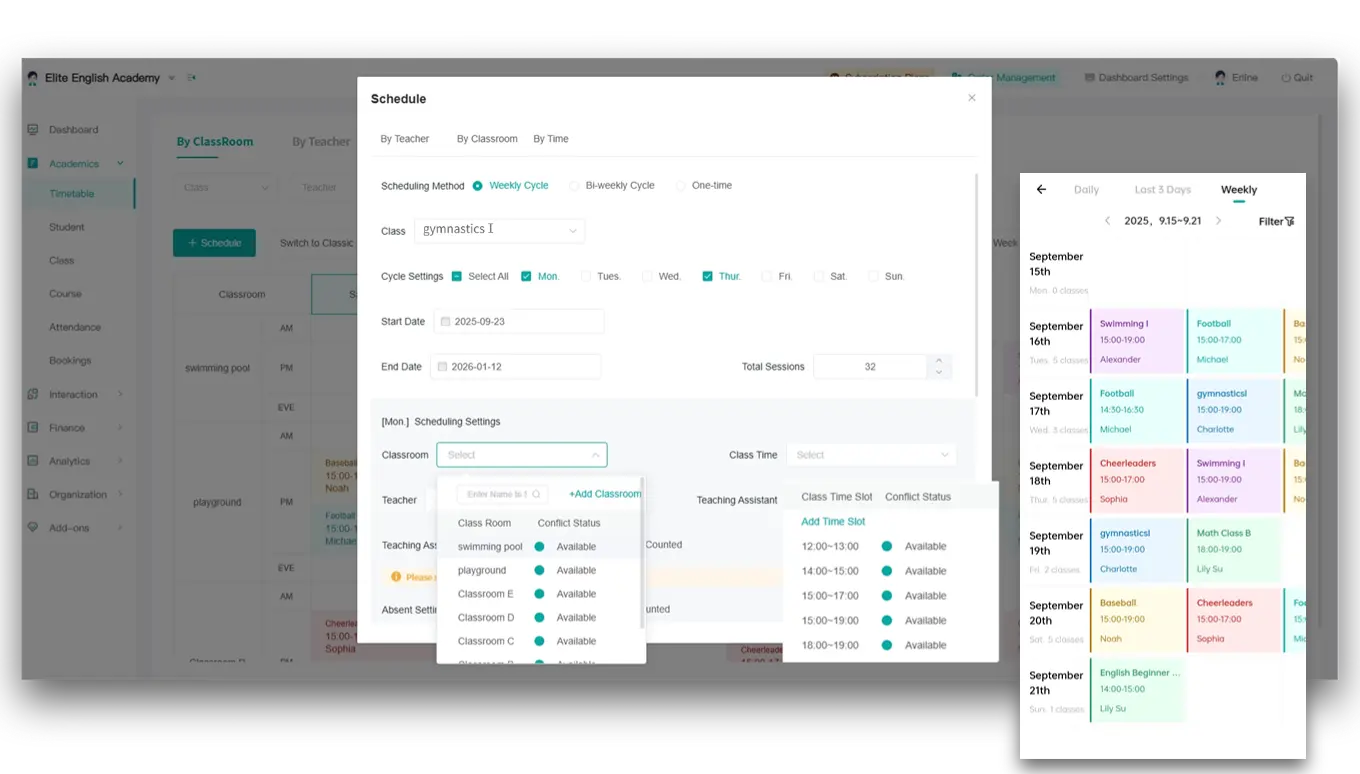1360x774 pixels.
Task: Check the Tues. cycle checkbox
Action: coord(586,276)
